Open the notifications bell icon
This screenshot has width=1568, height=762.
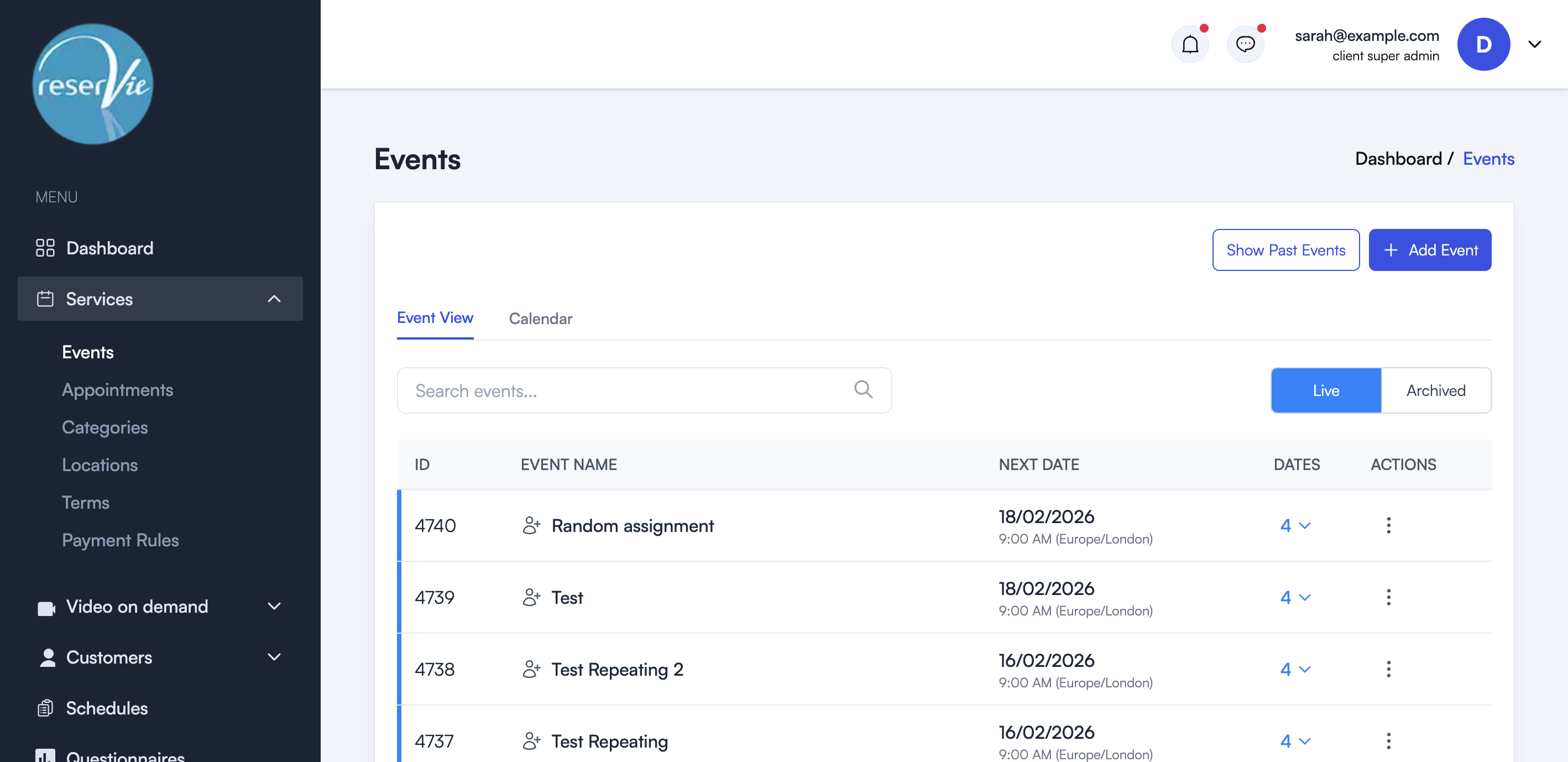coord(1190,43)
